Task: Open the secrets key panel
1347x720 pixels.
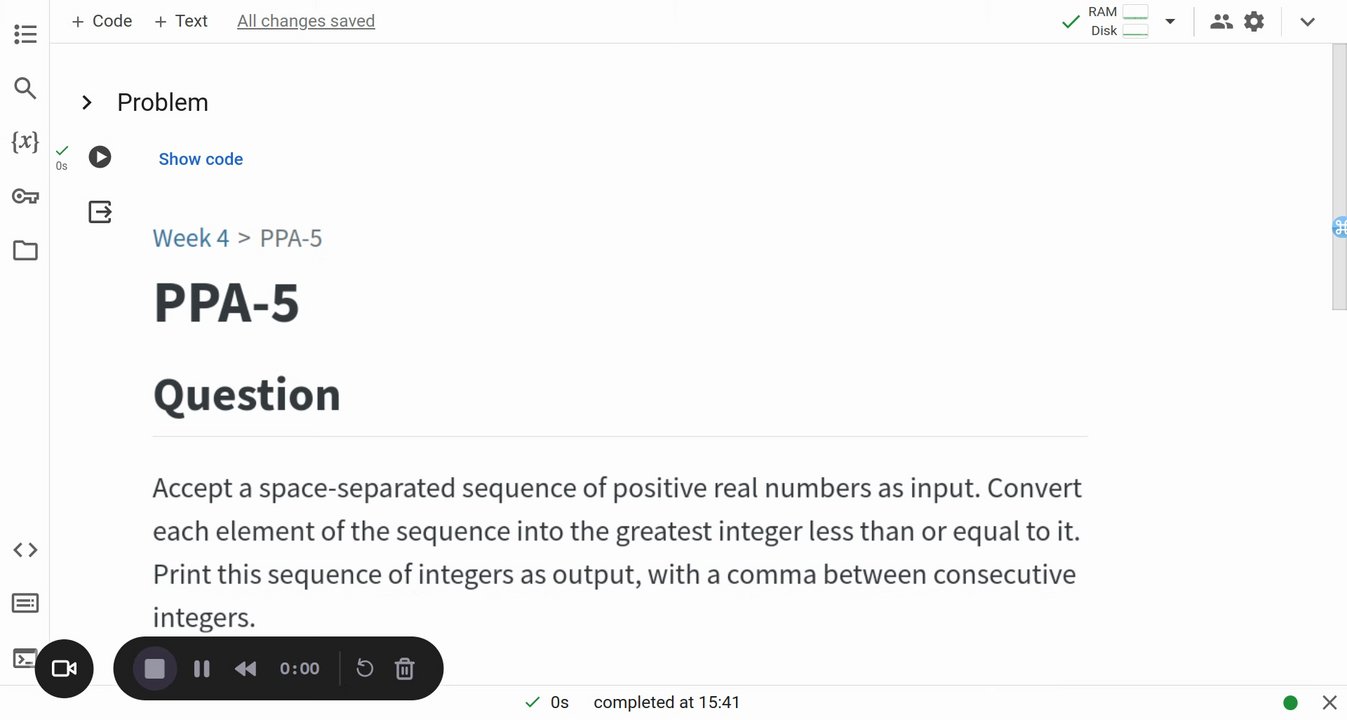Action: click(25, 196)
